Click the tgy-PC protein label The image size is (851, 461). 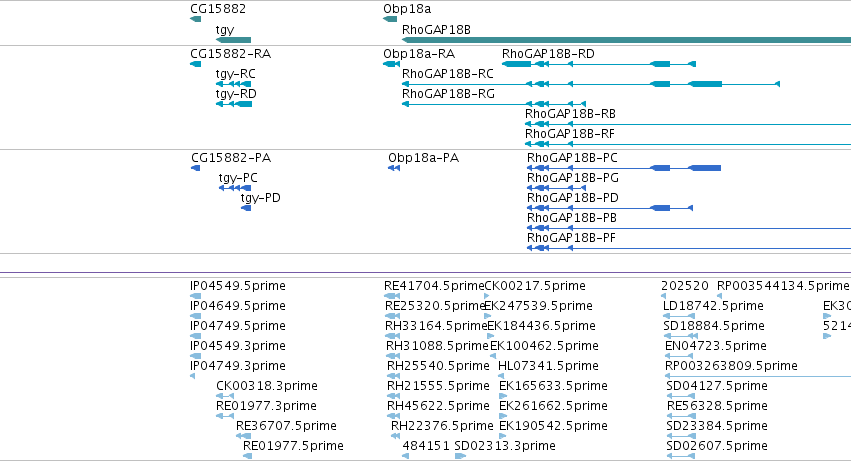click(238, 178)
